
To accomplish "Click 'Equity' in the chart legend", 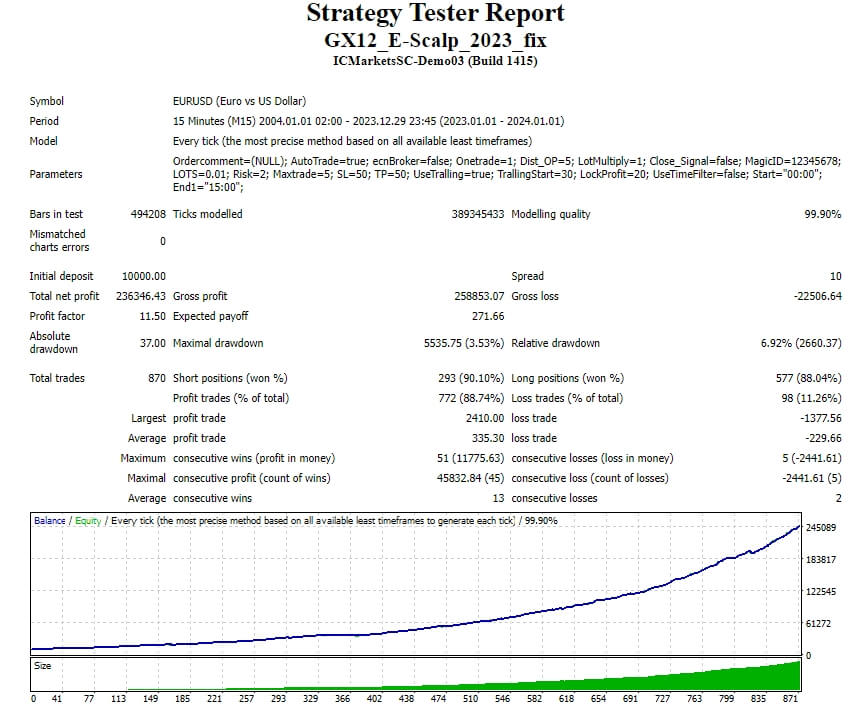I will [x=88, y=520].
